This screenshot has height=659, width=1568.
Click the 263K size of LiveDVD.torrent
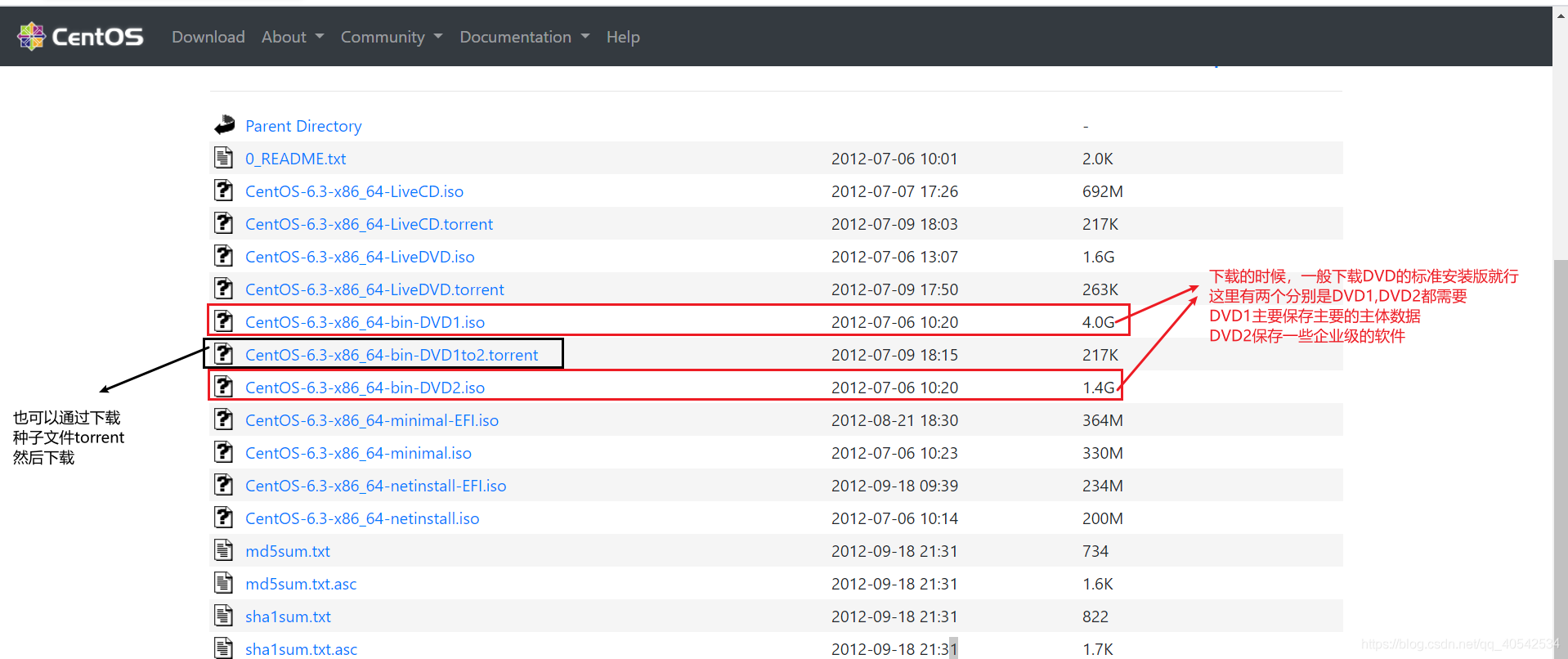click(1100, 289)
